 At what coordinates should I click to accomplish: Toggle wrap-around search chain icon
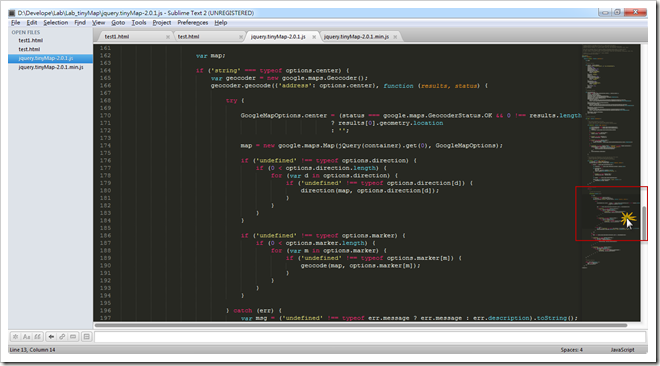[x=62, y=337]
